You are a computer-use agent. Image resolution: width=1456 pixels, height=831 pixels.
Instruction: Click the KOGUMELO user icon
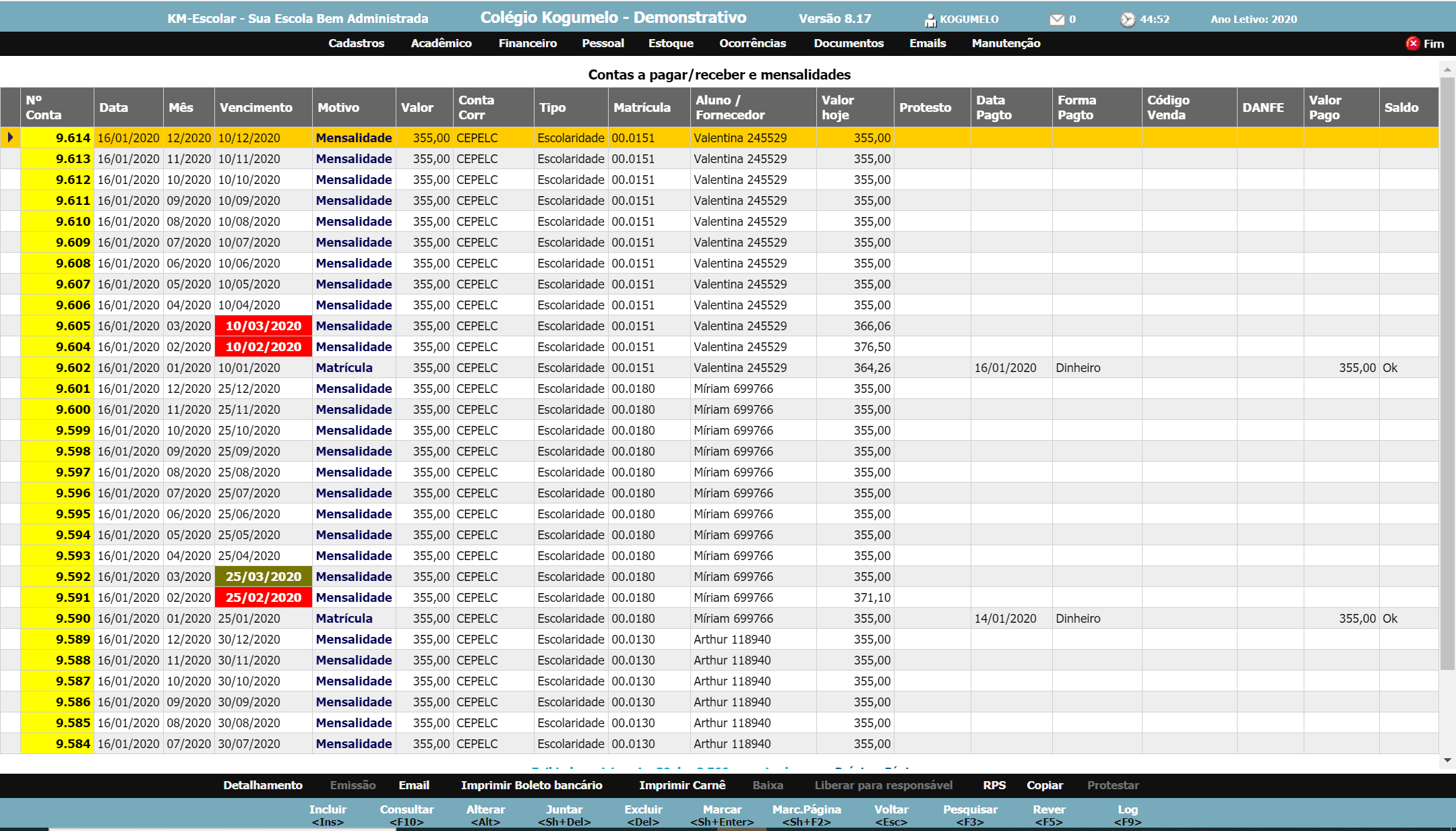point(930,20)
